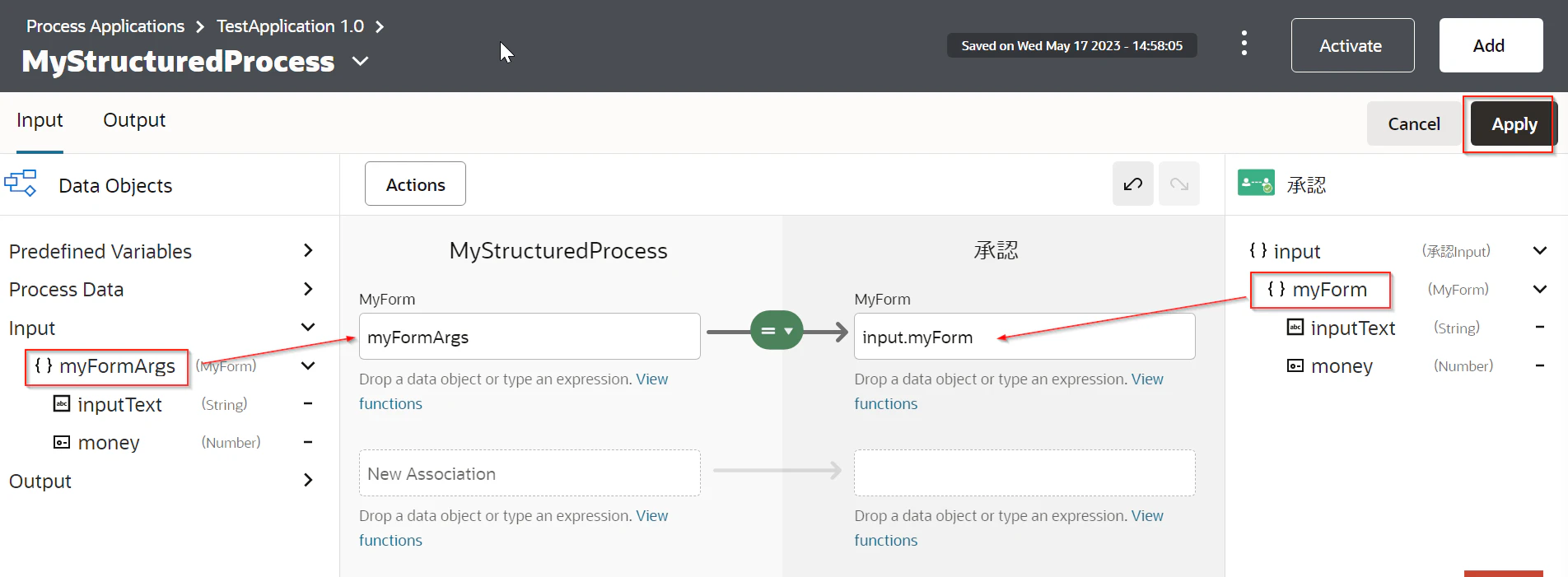
Task: Expand Predefined Variables section
Action: (x=308, y=250)
